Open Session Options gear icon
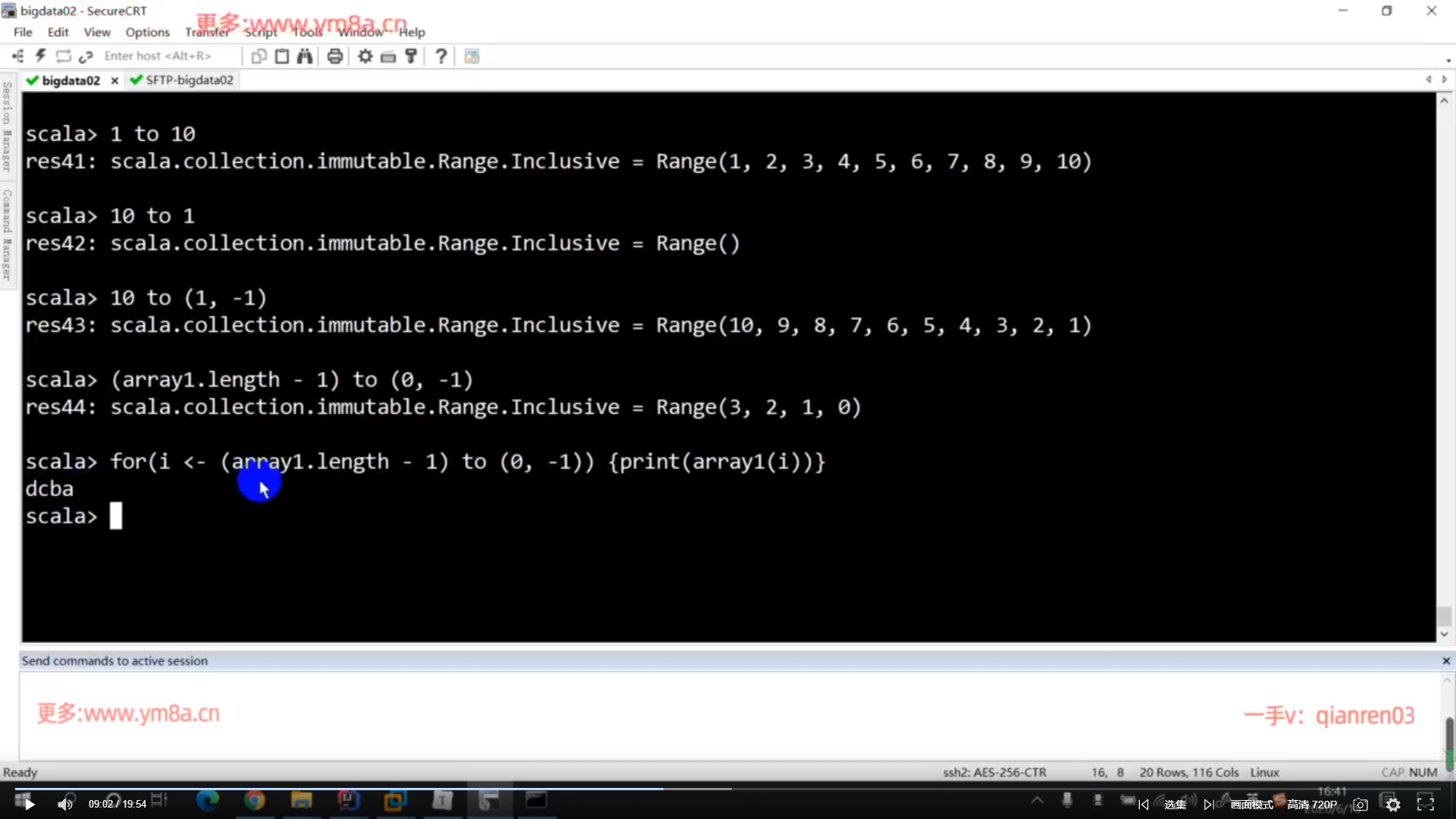Screen dimensions: 1456x819 365,56
